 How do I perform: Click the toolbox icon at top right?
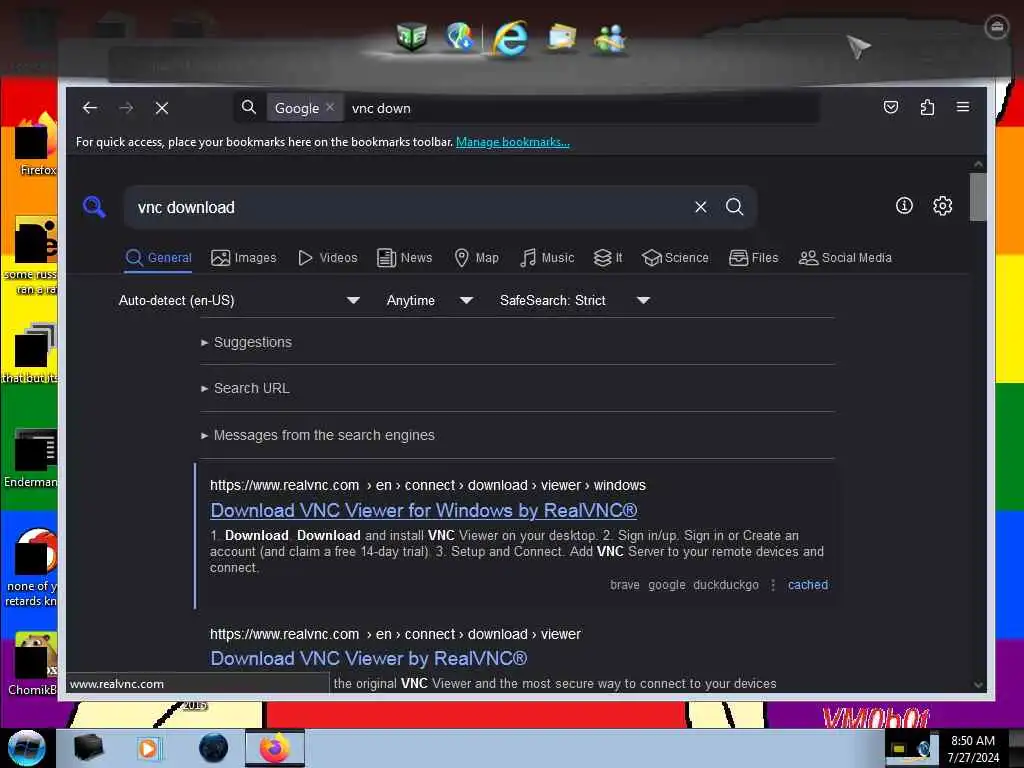pos(996,27)
